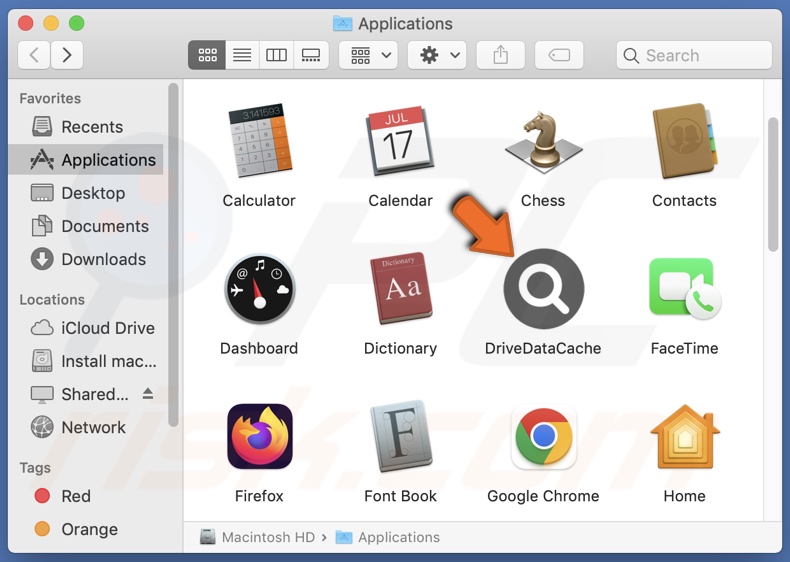Select the Dictionary app icon

[401, 288]
